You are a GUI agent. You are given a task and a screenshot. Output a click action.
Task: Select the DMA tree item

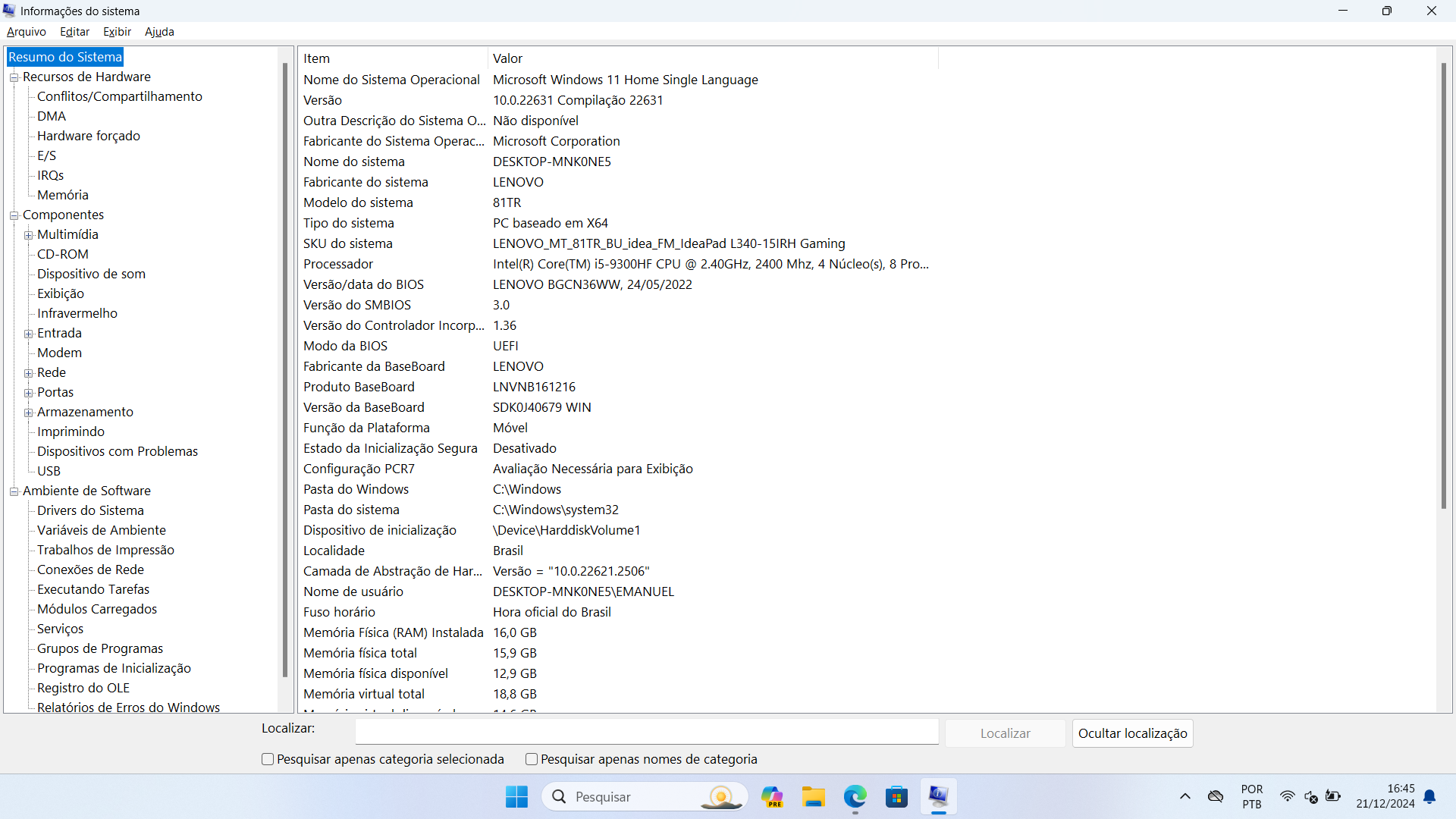pos(52,116)
